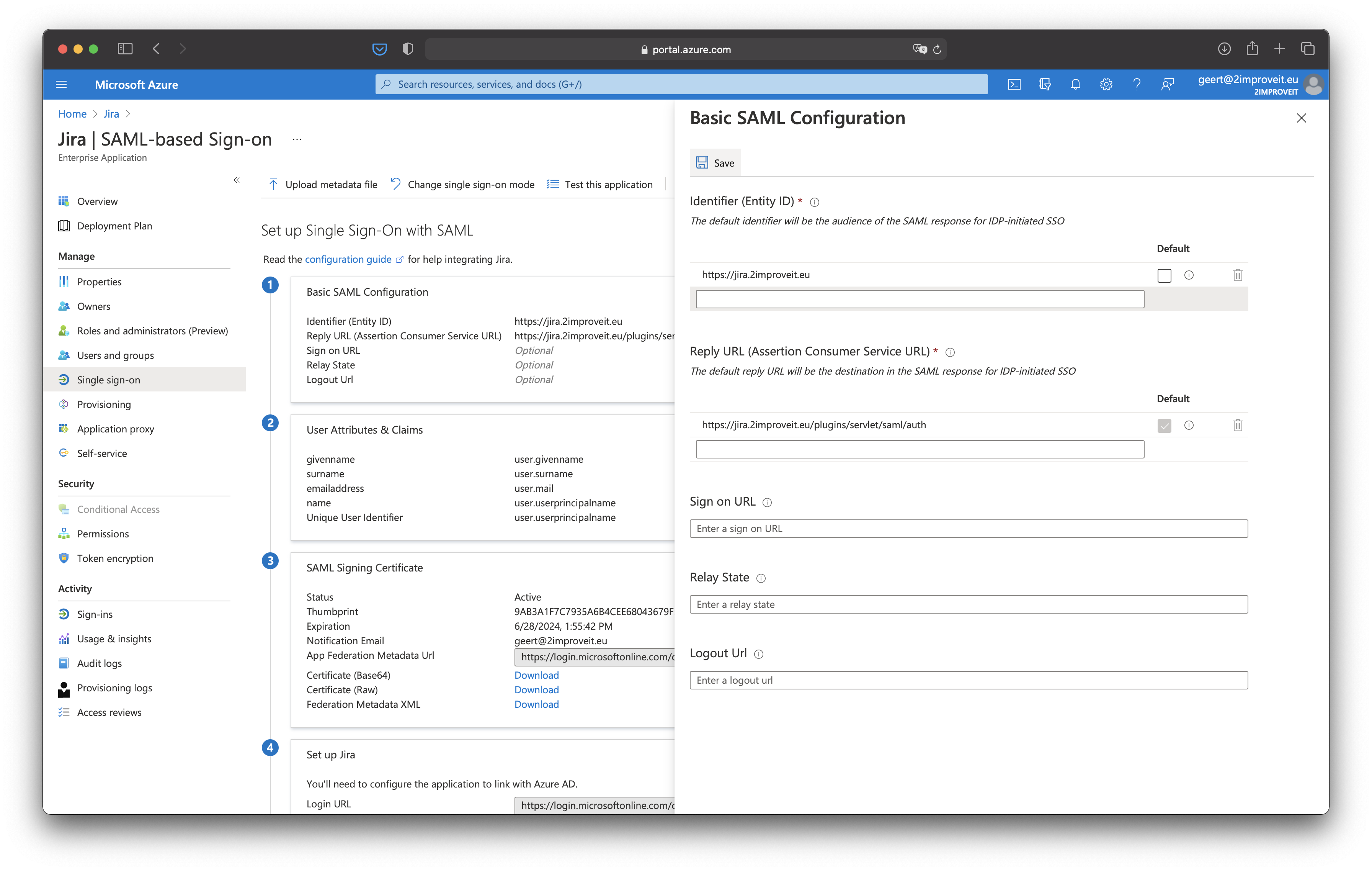The width and height of the screenshot is (1372, 871).
Task: Click the App Federation Metadata Url field
Action: (x=594, y=657)
